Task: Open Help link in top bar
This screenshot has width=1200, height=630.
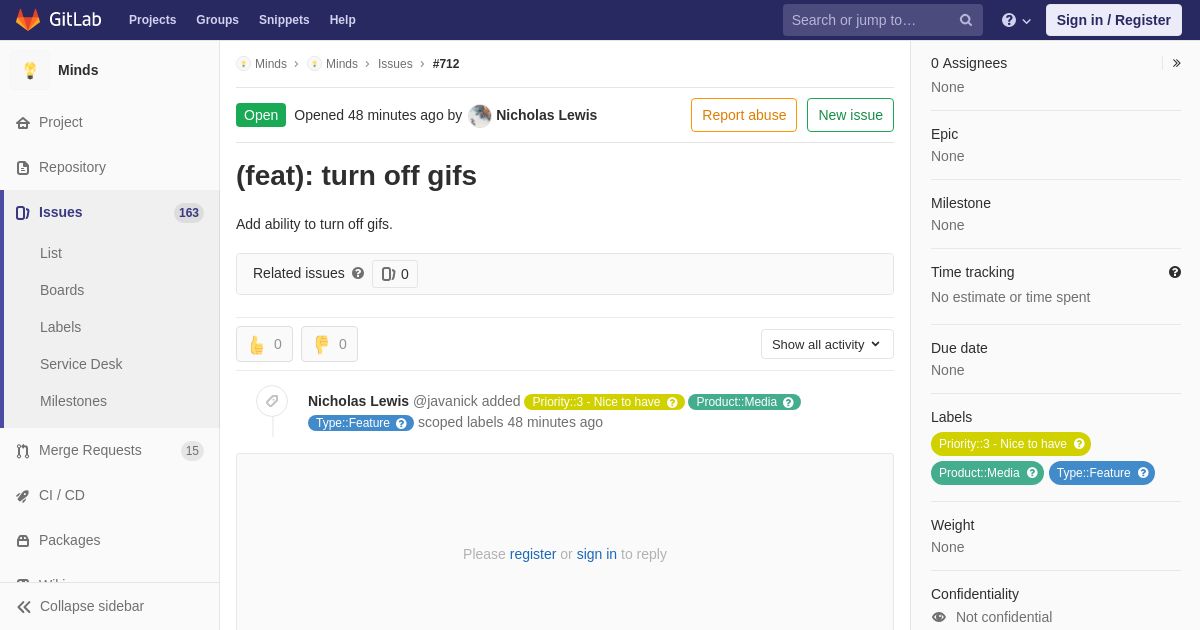Action: pyautogui.click(x=343, y=20)
